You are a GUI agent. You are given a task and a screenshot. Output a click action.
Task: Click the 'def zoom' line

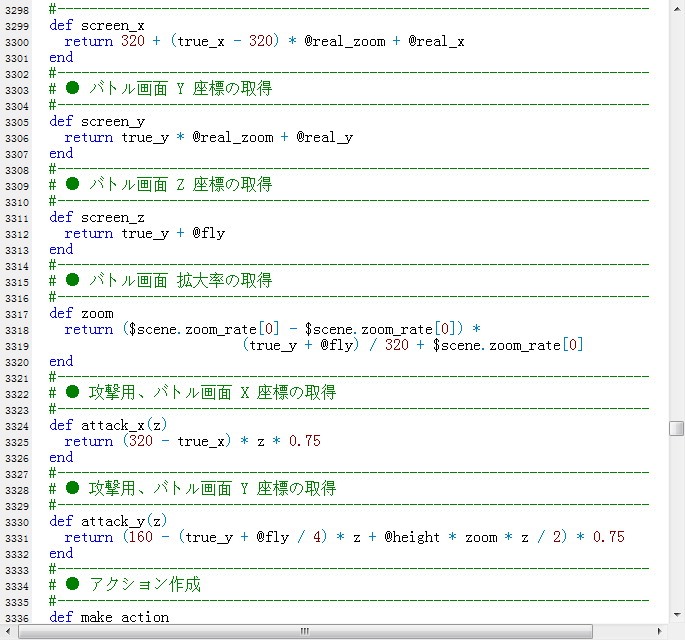pos(81,314)
